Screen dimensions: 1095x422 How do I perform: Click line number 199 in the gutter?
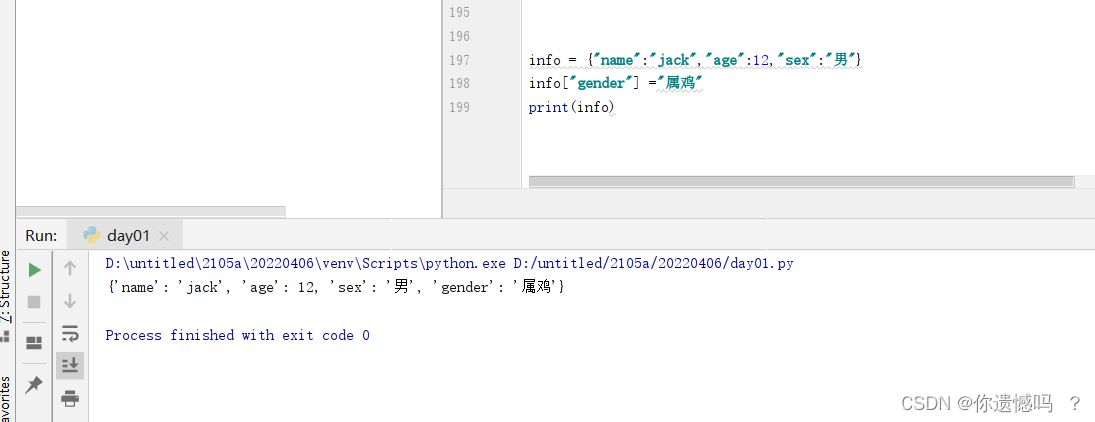click(460, 107)
